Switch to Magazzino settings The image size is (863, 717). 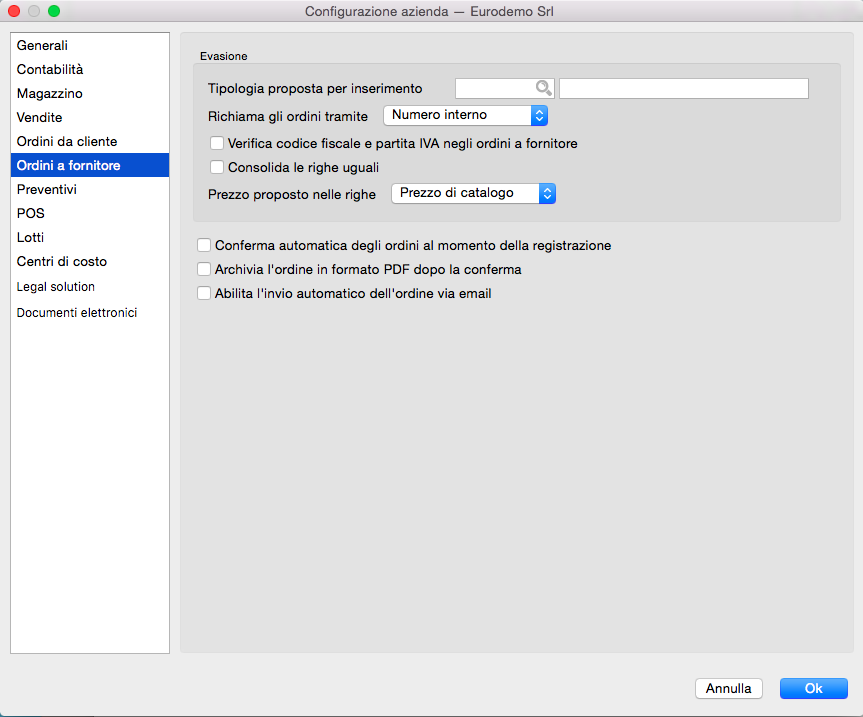pyautogui.click(x=50, y=94)
